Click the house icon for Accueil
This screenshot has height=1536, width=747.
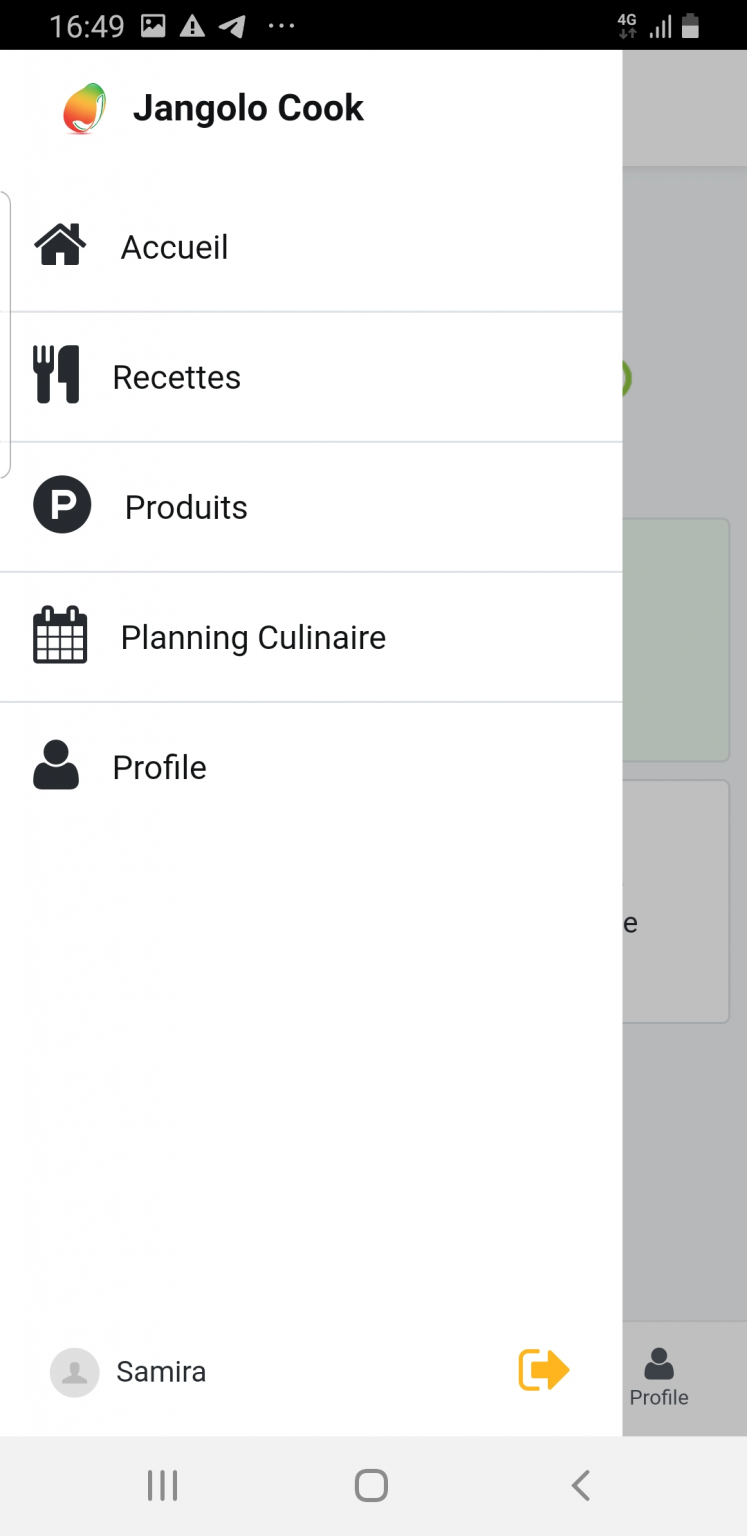(x=60, y=245)
